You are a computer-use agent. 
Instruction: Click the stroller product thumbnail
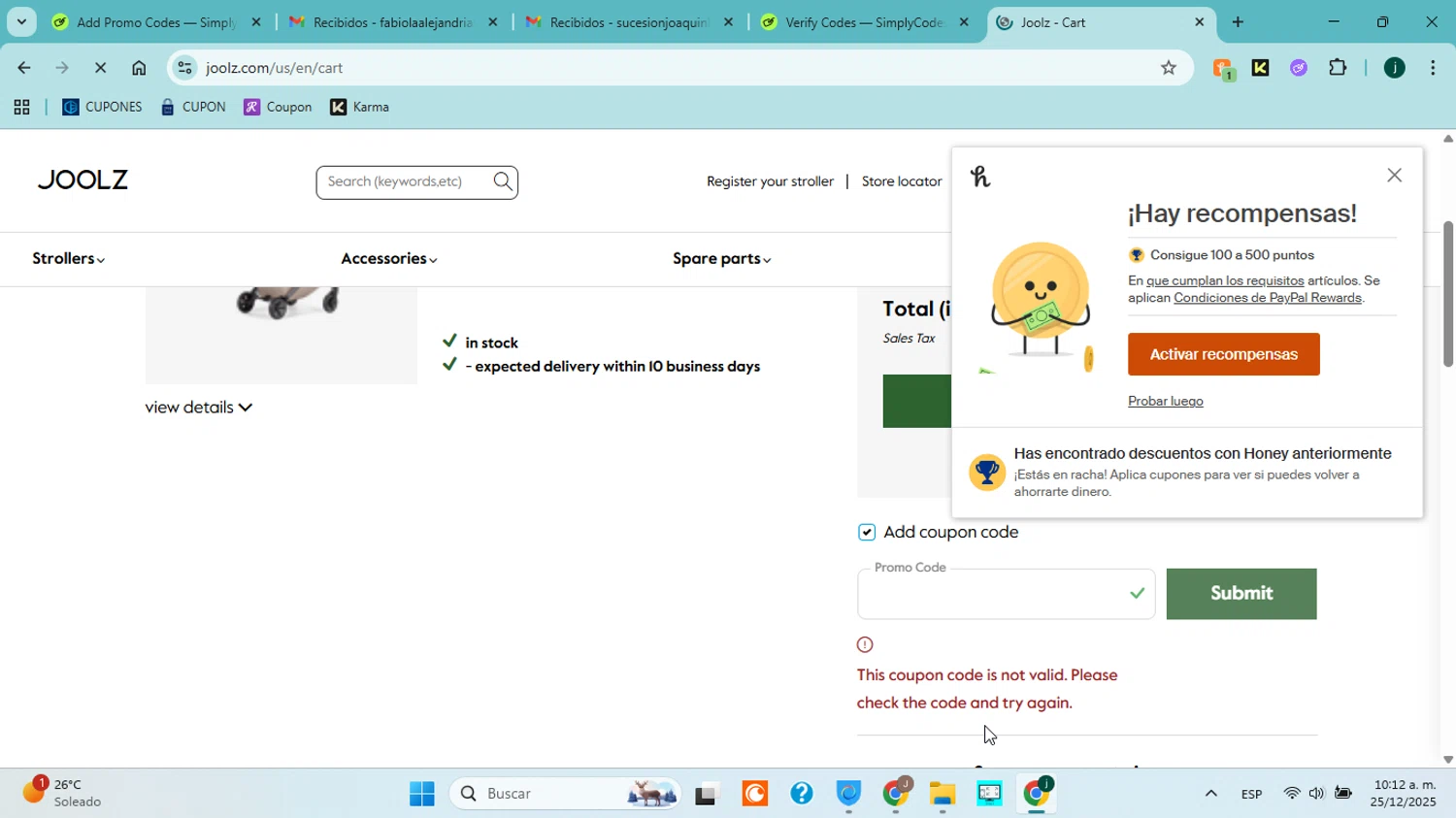click(281, 335)
